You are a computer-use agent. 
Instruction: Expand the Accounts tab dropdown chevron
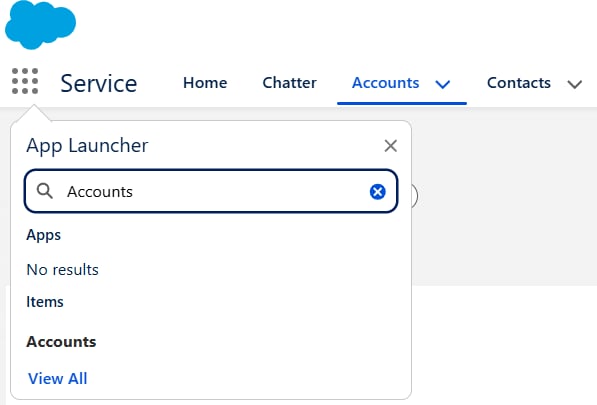pyautogui.click(x=443, y=84)
